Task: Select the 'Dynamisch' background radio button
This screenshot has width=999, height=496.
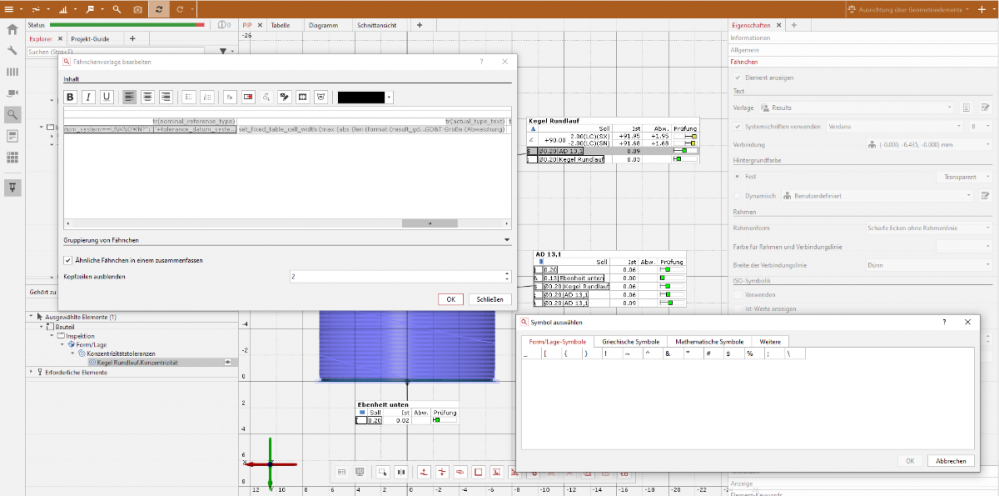Action: coord(738,195)
